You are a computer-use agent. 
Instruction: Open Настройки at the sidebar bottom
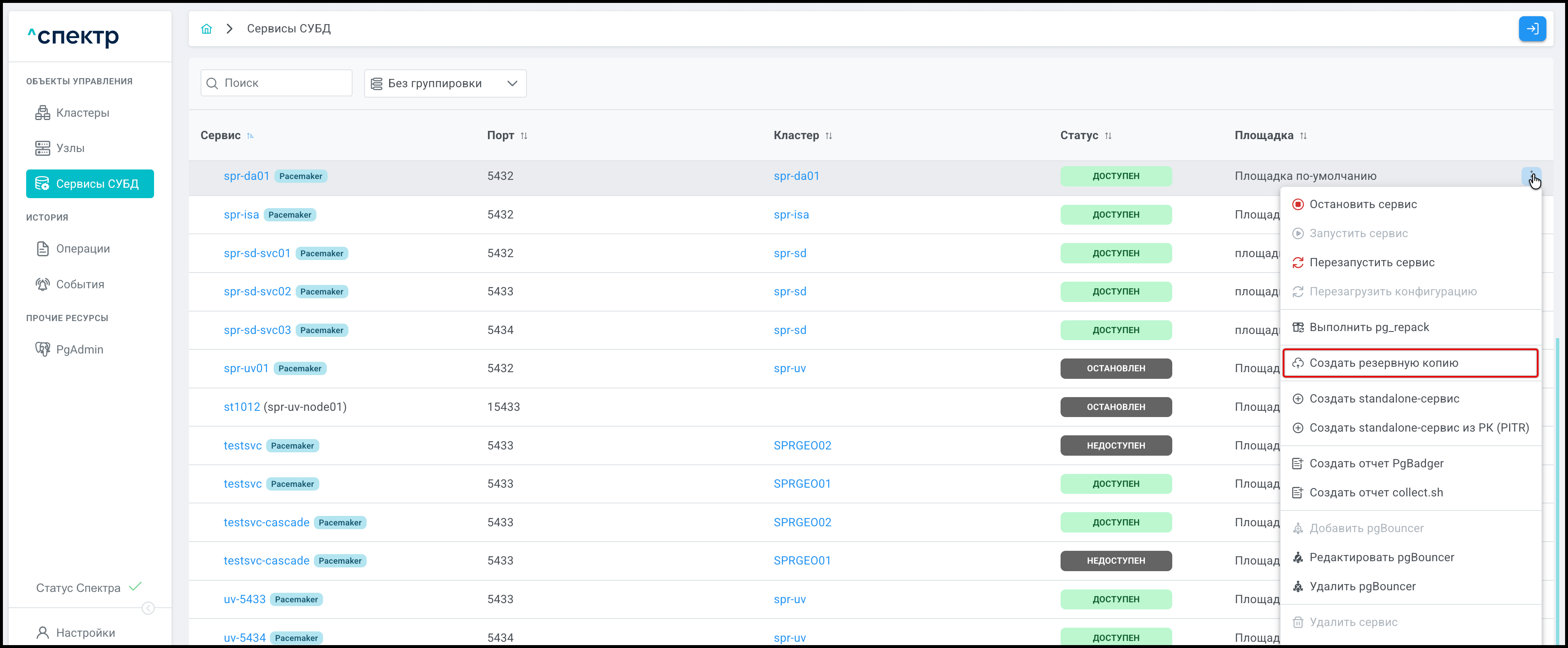pyautogui.click(x=85, y=633)
